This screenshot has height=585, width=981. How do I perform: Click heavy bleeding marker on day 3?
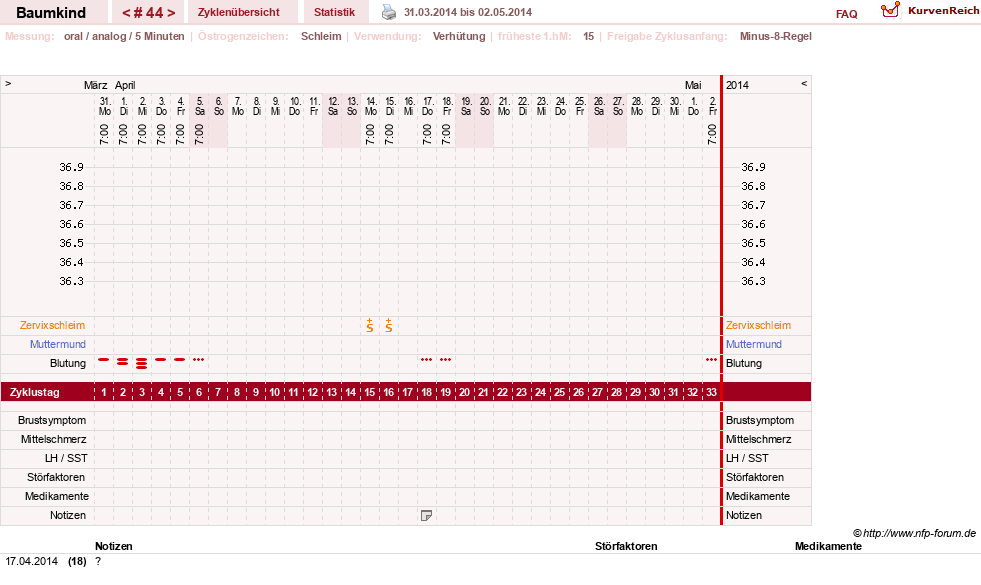pos(141,363)
